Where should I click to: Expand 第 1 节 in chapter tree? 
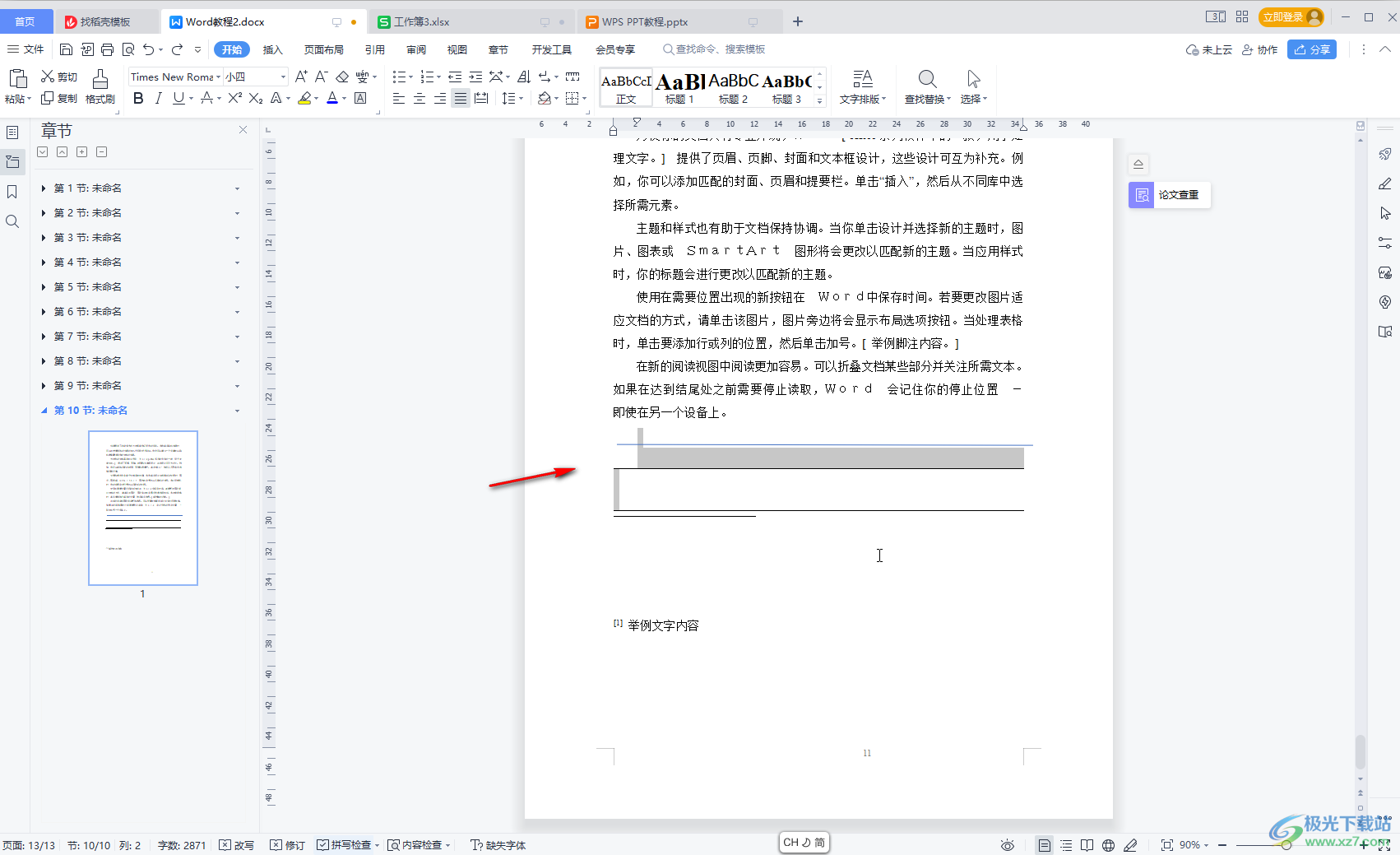[44, 188]
